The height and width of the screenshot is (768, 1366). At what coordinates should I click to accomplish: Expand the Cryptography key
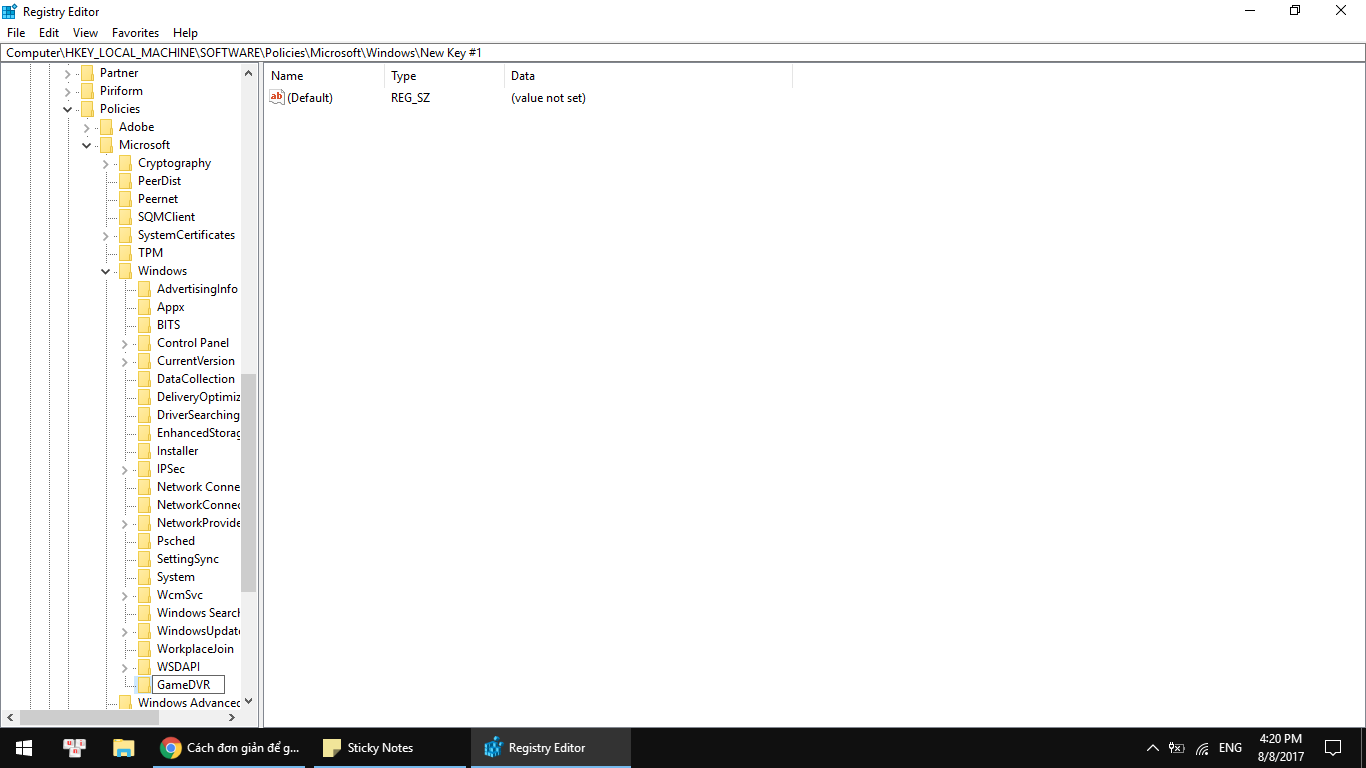[105, 162]
